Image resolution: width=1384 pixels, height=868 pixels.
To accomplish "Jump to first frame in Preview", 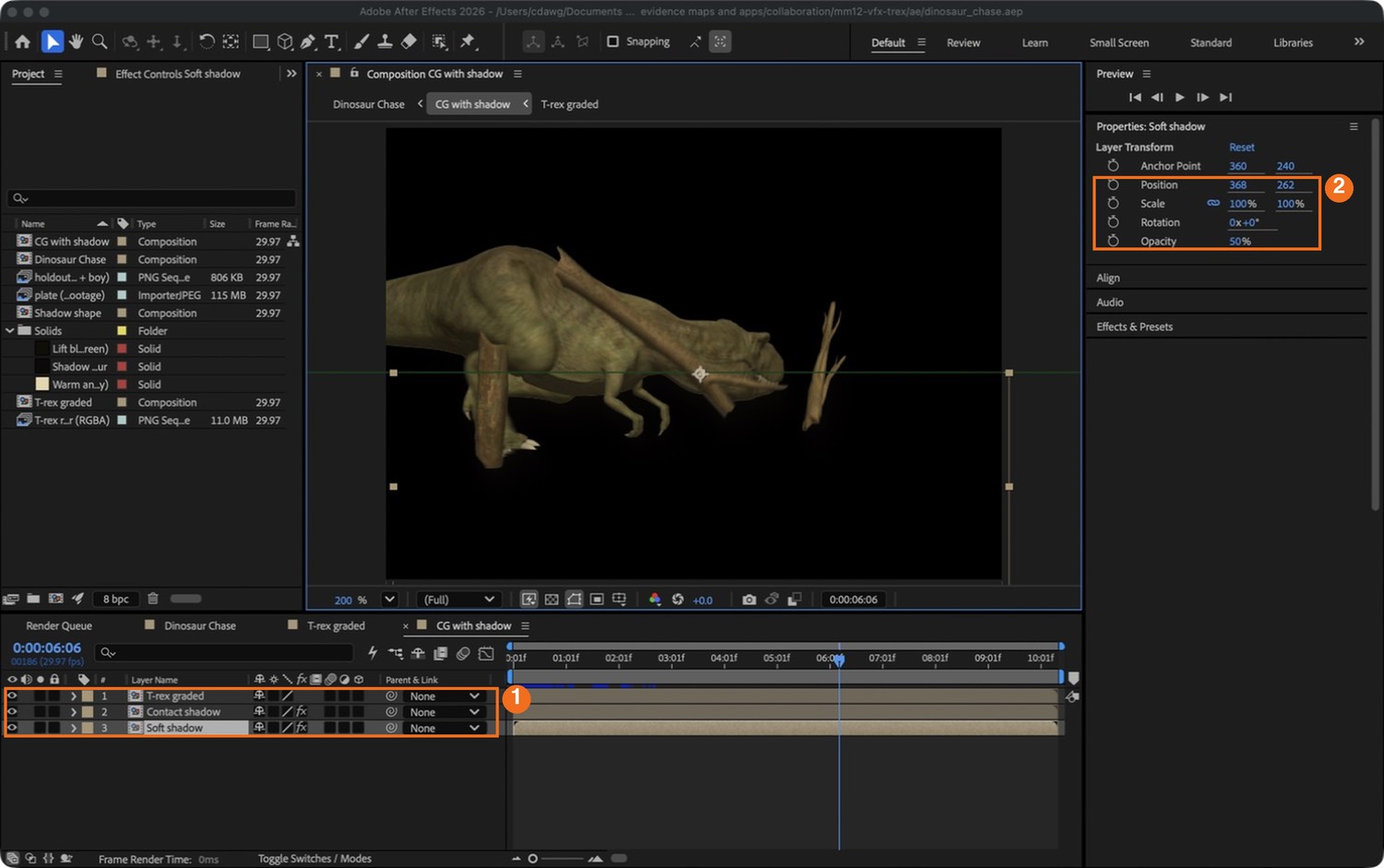I will [1135, 97].
